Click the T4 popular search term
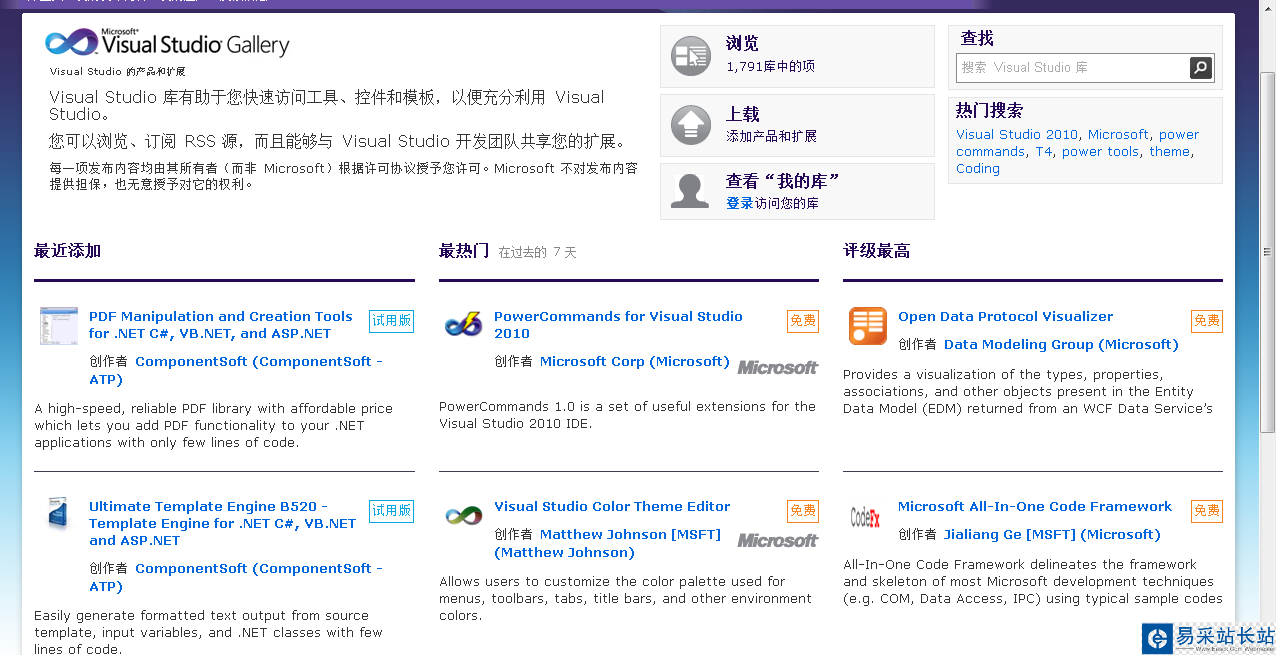 (1044, 151)
